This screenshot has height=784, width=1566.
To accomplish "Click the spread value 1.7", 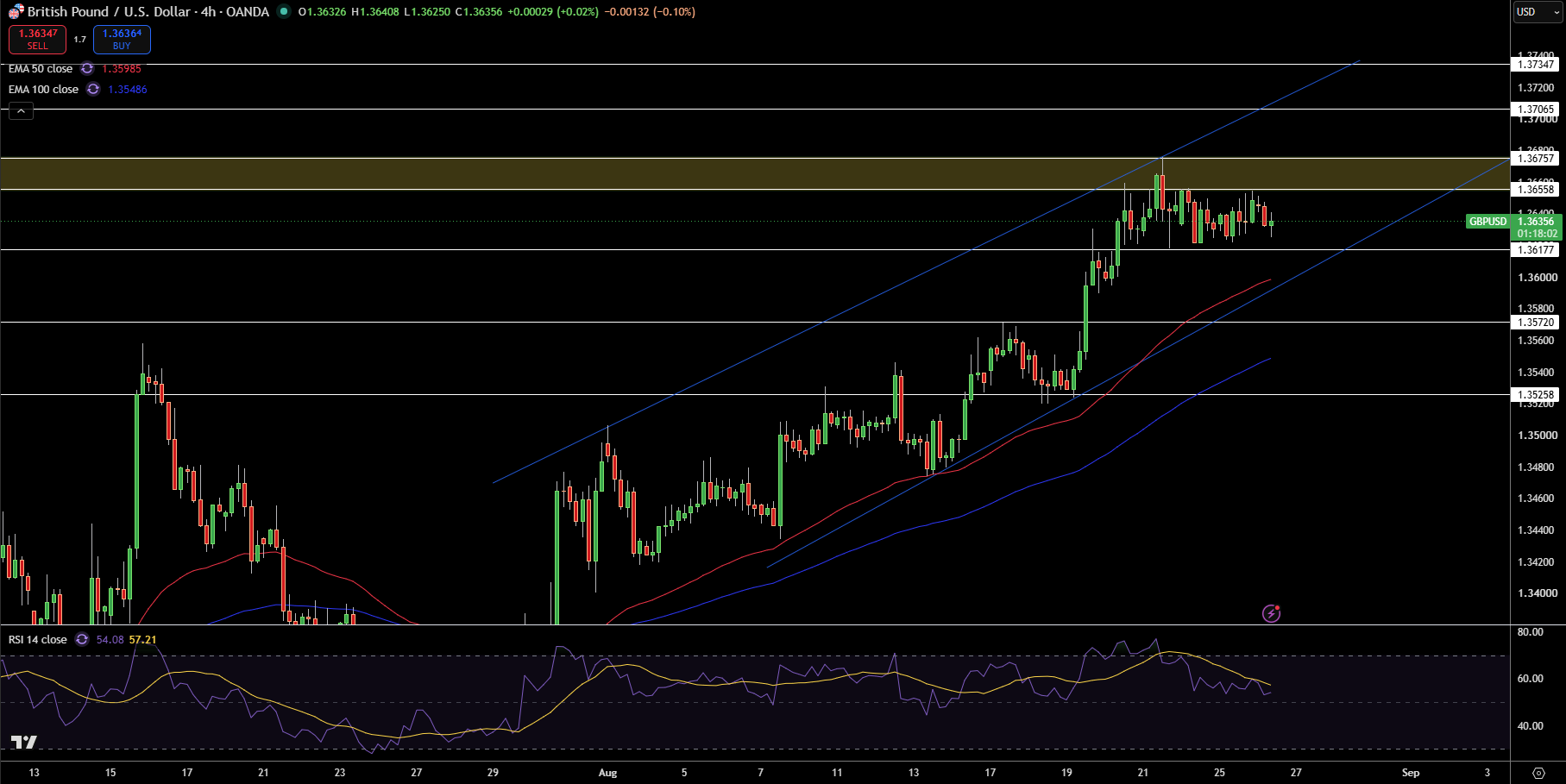I will coord(79,40).
